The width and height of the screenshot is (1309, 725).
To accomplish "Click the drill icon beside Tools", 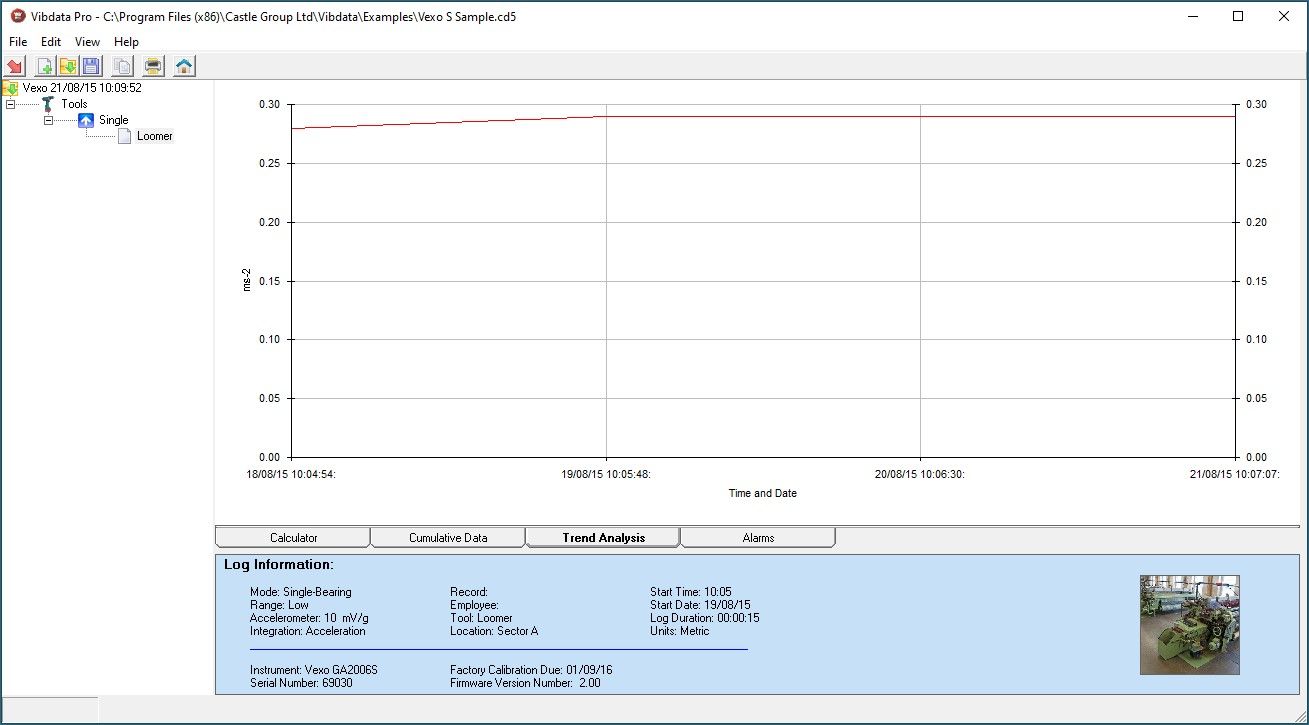I will pyautogui.click(x=48, y=104).
